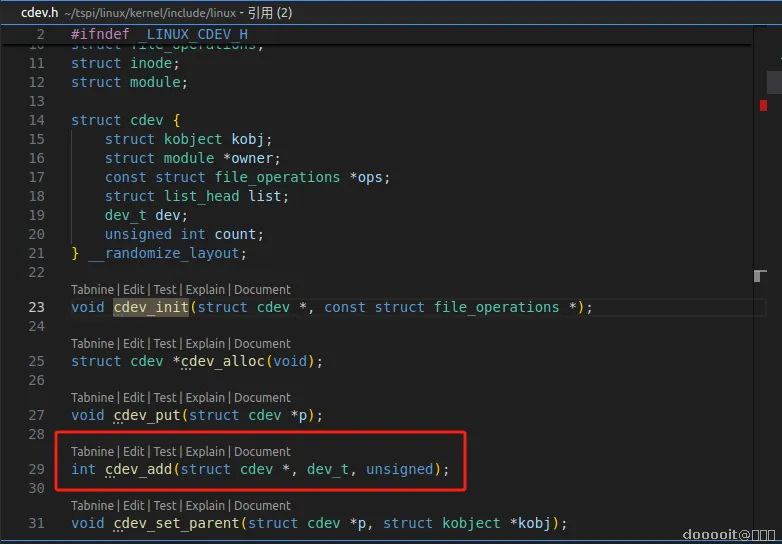Click Document lens above cdev_put
Image resolution: width=782 pixels, height=544 pixels.
coord(262,397)
